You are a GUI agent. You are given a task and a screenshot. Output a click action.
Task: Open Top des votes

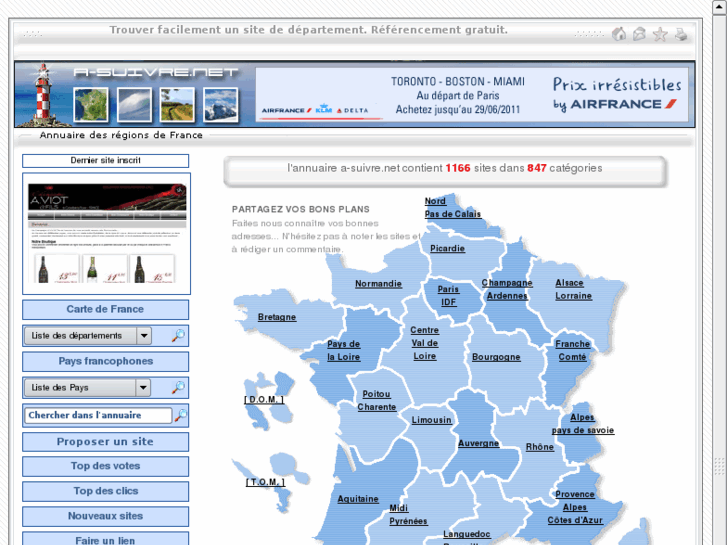pyautogui.click(x=106, y=466)
